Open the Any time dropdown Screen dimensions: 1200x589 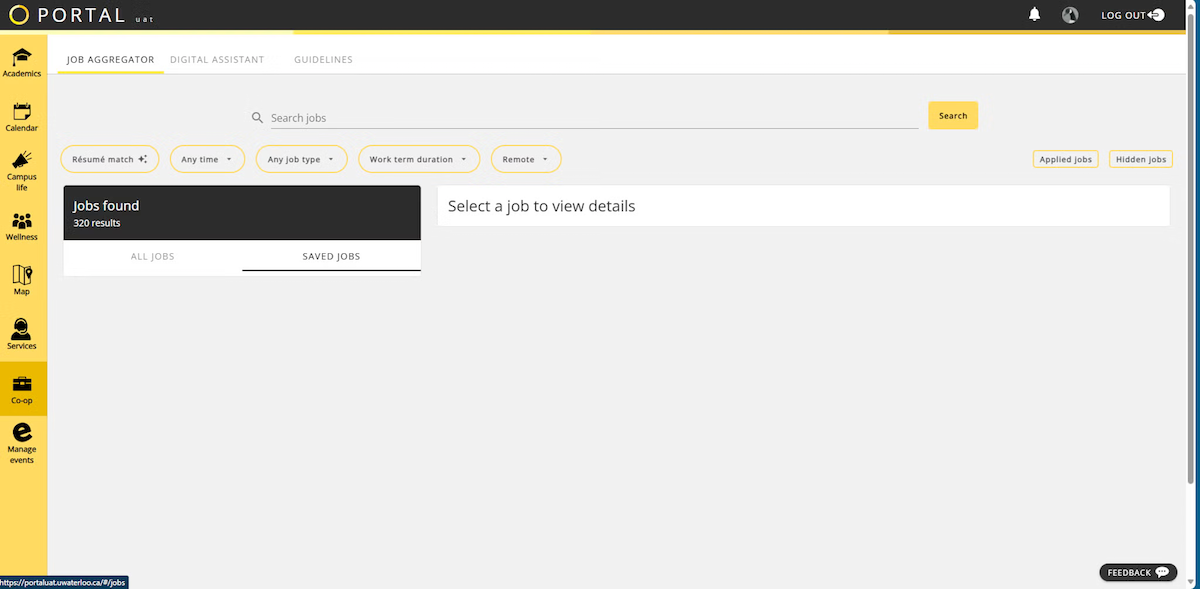click(x=207, y=158)
